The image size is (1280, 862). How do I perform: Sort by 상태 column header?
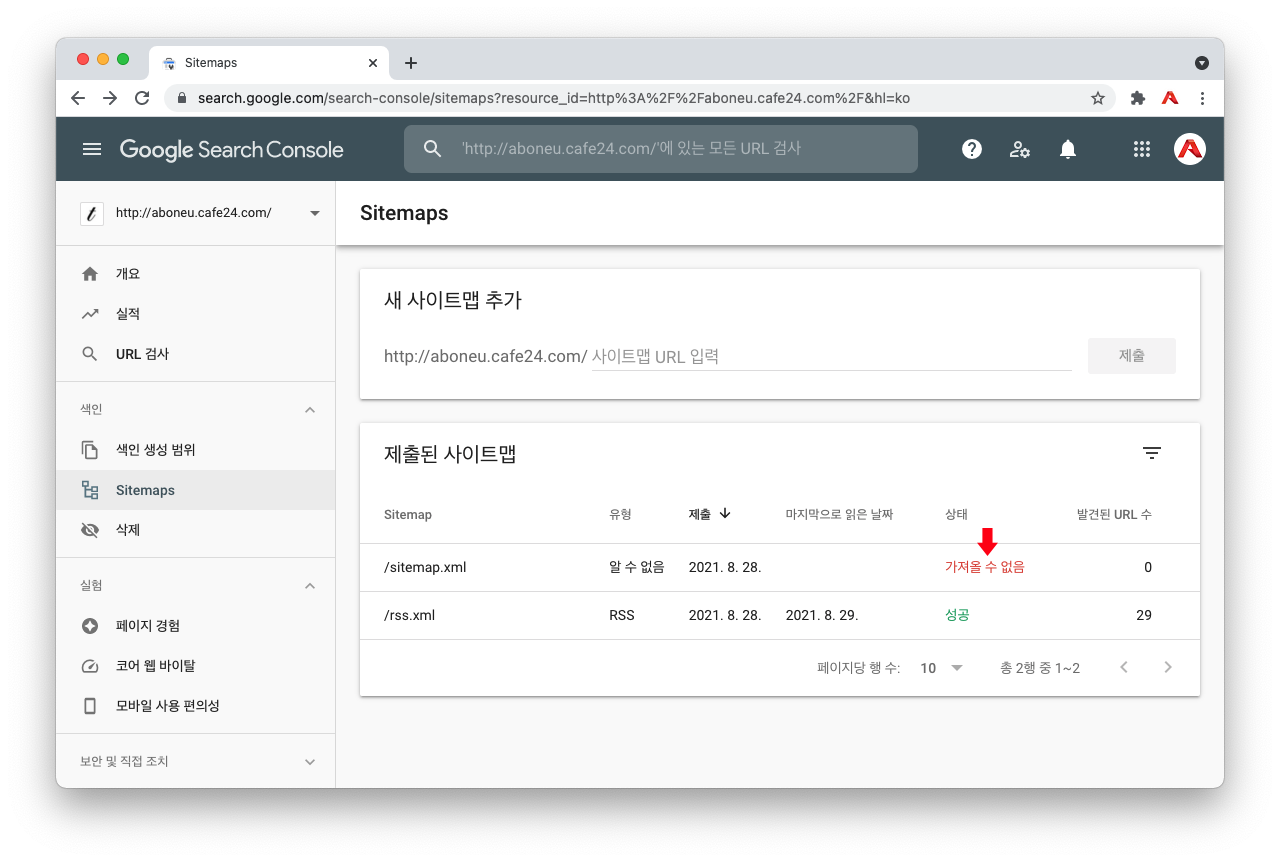[x=957, y=514]
